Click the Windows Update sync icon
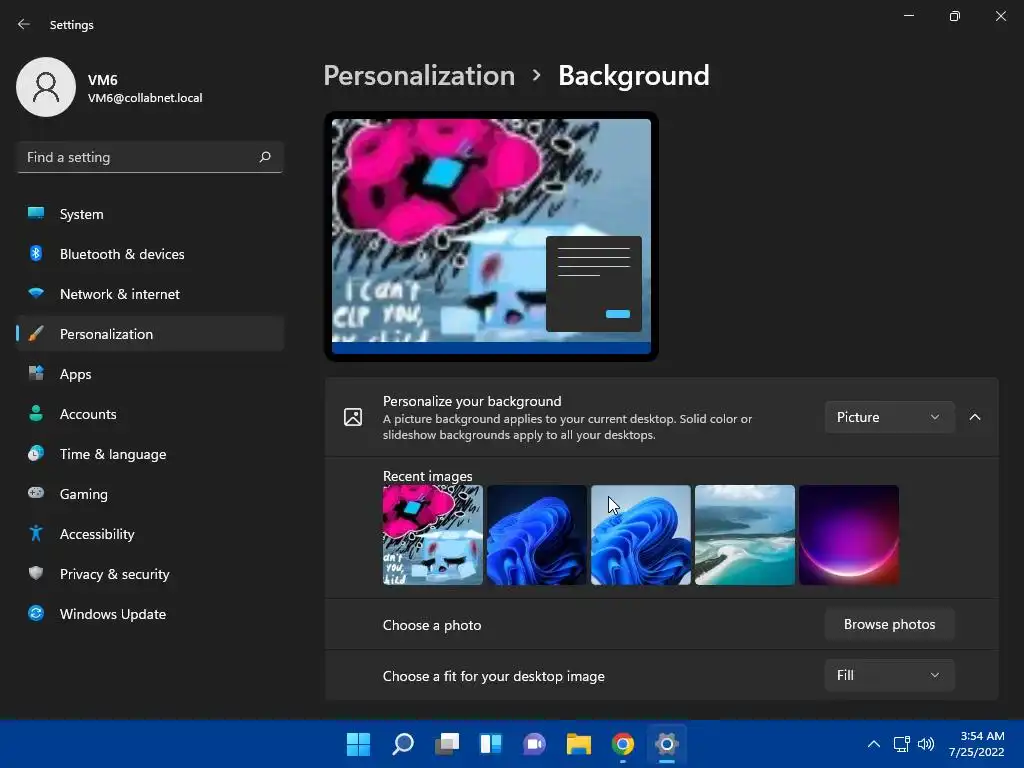 click(36, 613)
